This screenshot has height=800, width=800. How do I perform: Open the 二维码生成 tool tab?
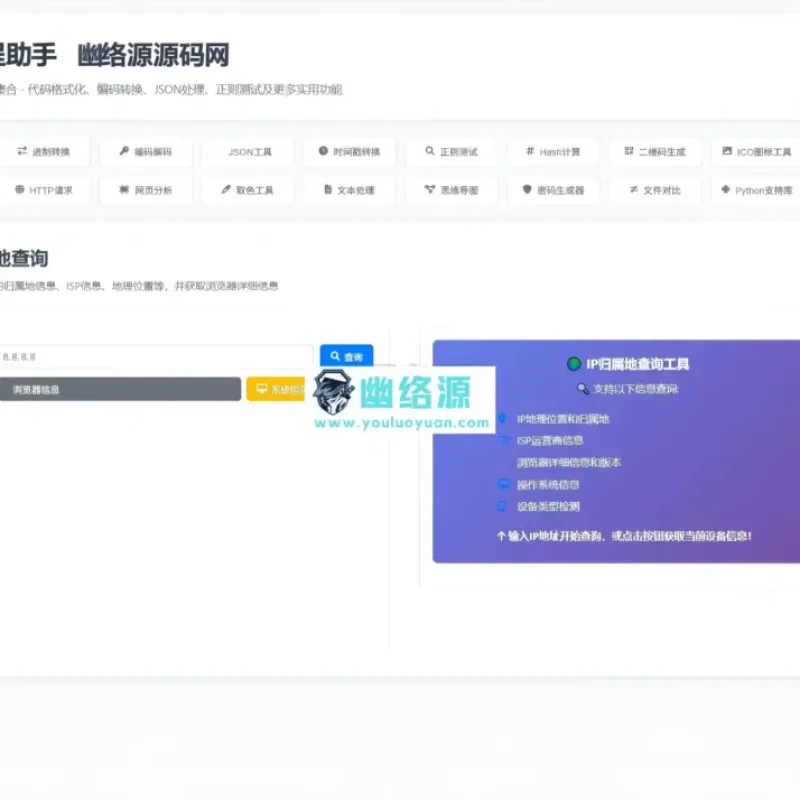click(656, 152)
